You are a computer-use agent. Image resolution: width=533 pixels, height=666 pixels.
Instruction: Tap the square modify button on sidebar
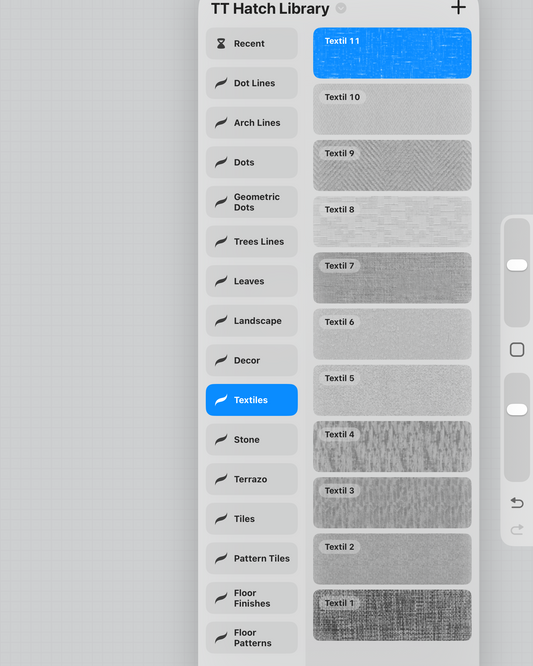tap(517, 350)
